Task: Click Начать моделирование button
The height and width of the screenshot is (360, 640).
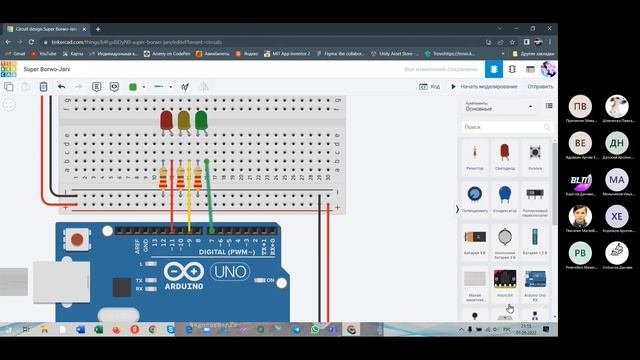Action: (x=484, y=87)
